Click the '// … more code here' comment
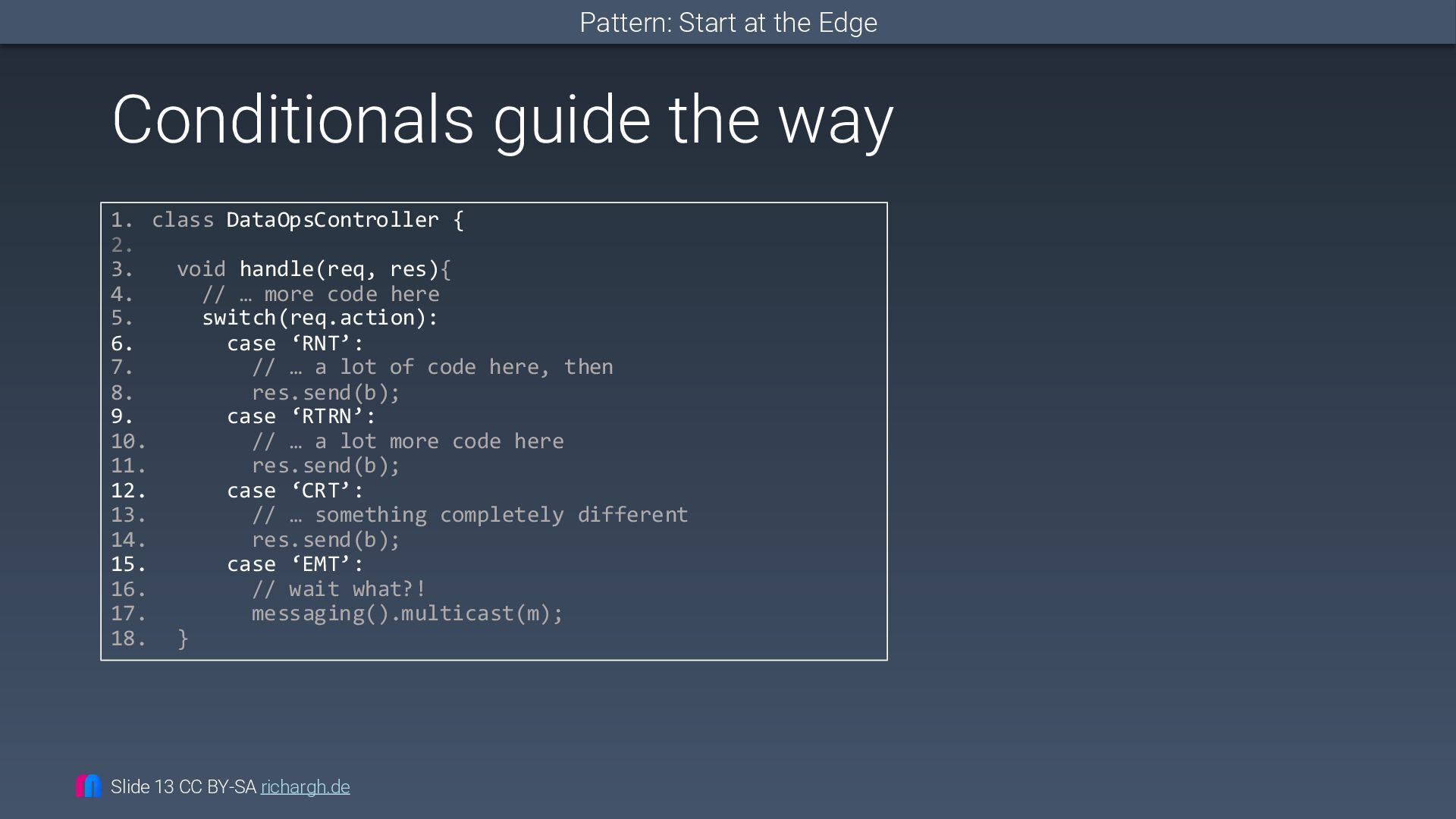 click(321, 294)
